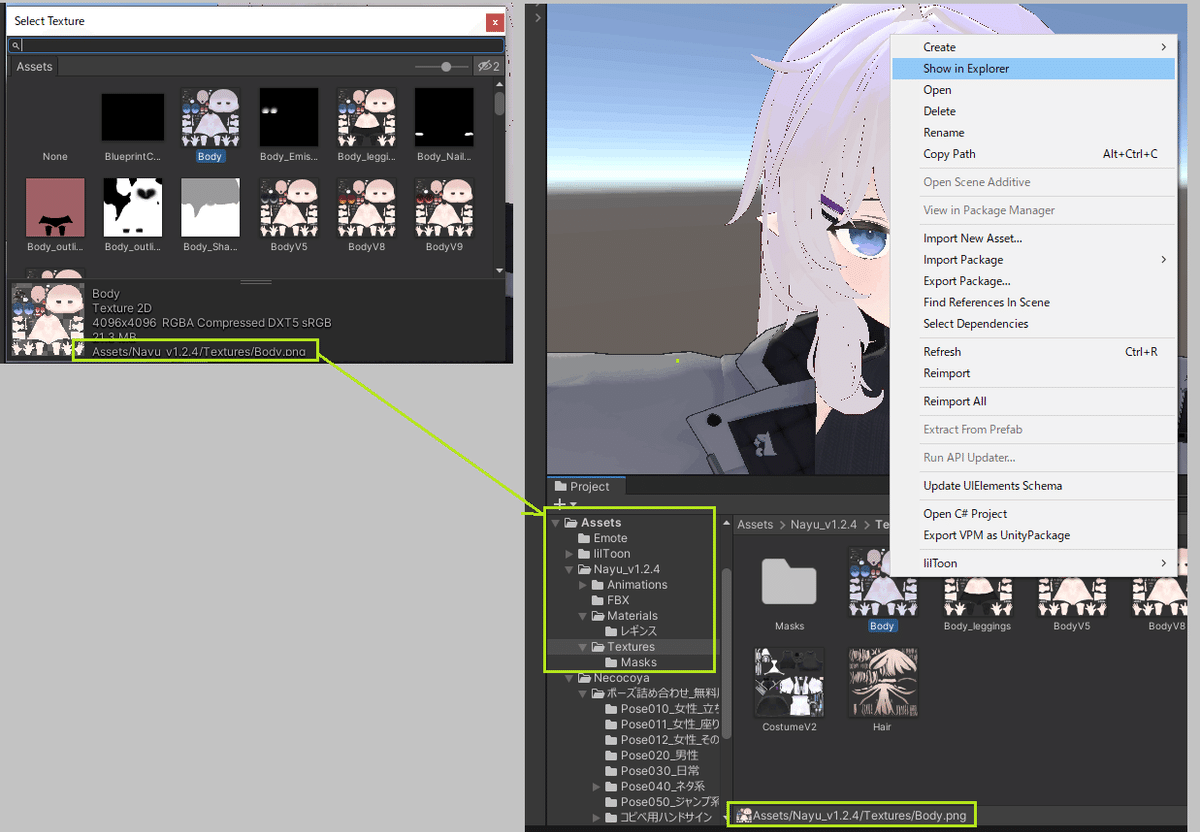Select the Body_Nail... texture thumbnail
The image size is (1200, 832).
click(444, 118)
